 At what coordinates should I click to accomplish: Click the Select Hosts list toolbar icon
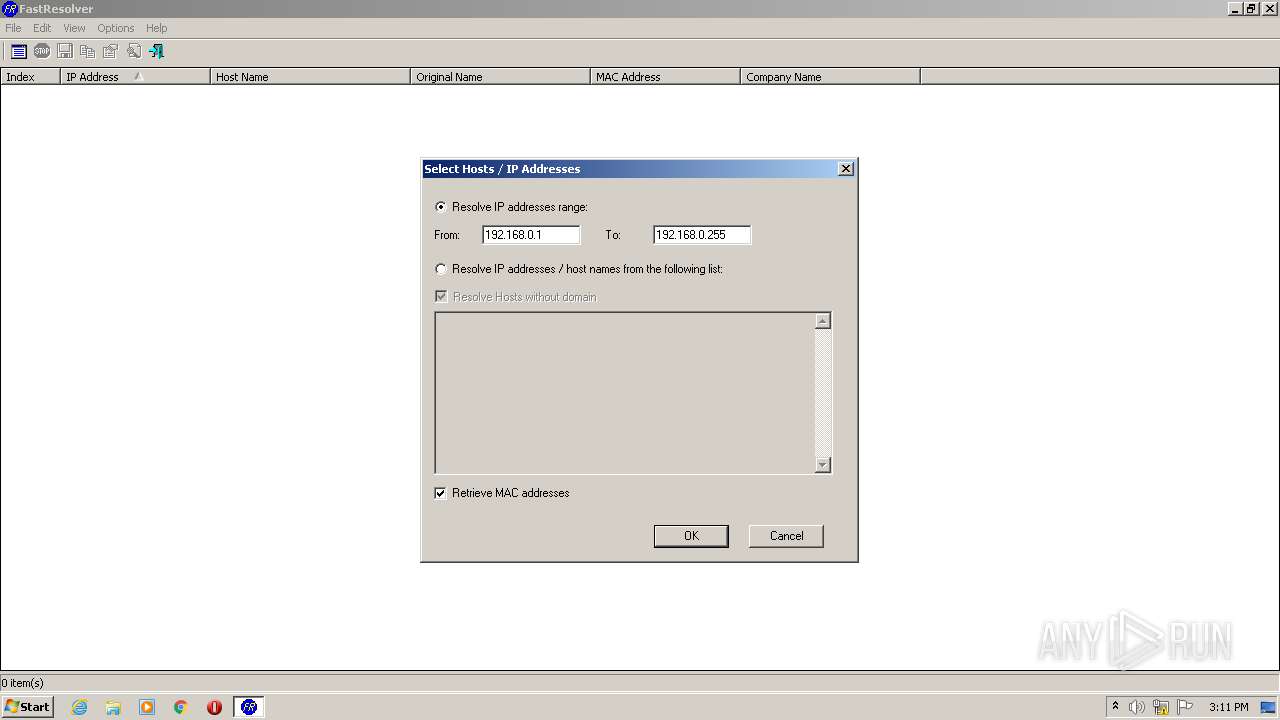pyautogui.click(x=19, y=51)
